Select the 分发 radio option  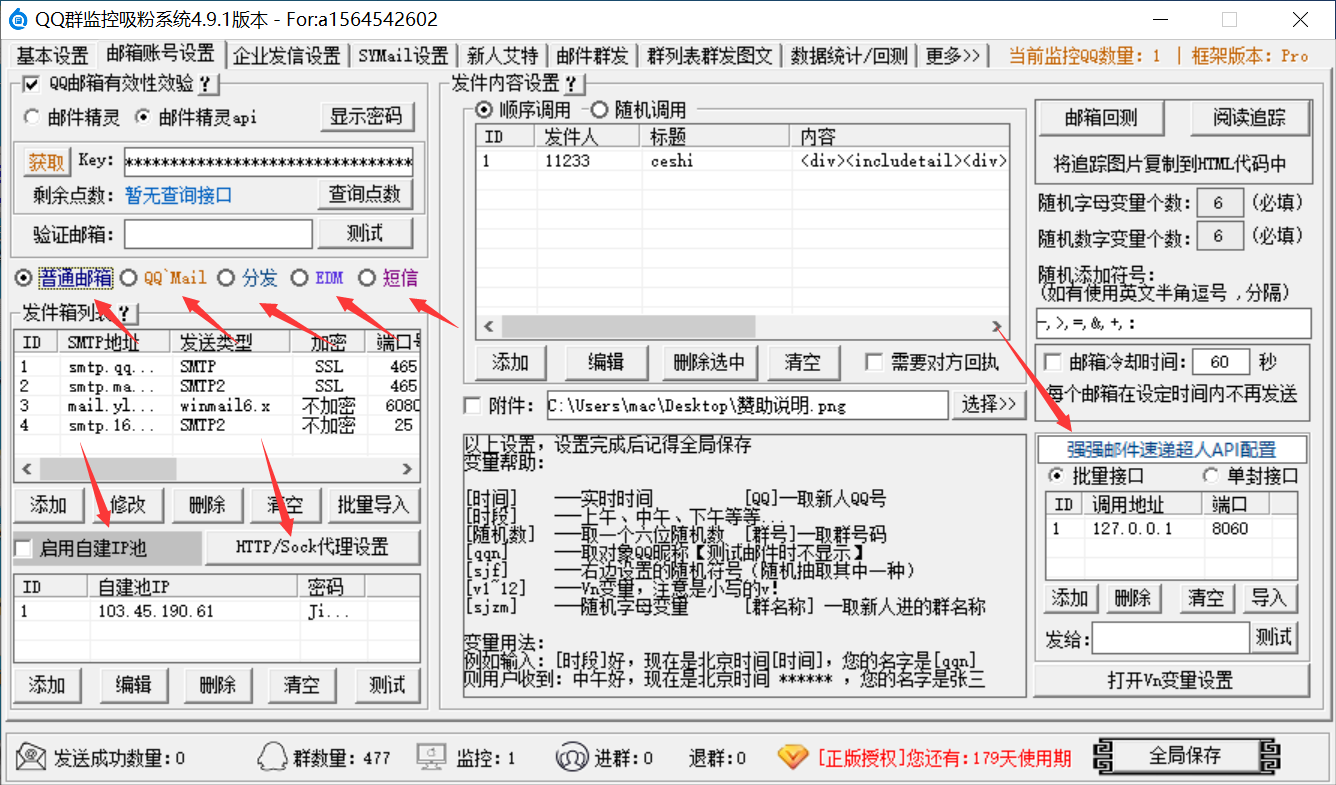pyautogui.click(x=227, y=278)
